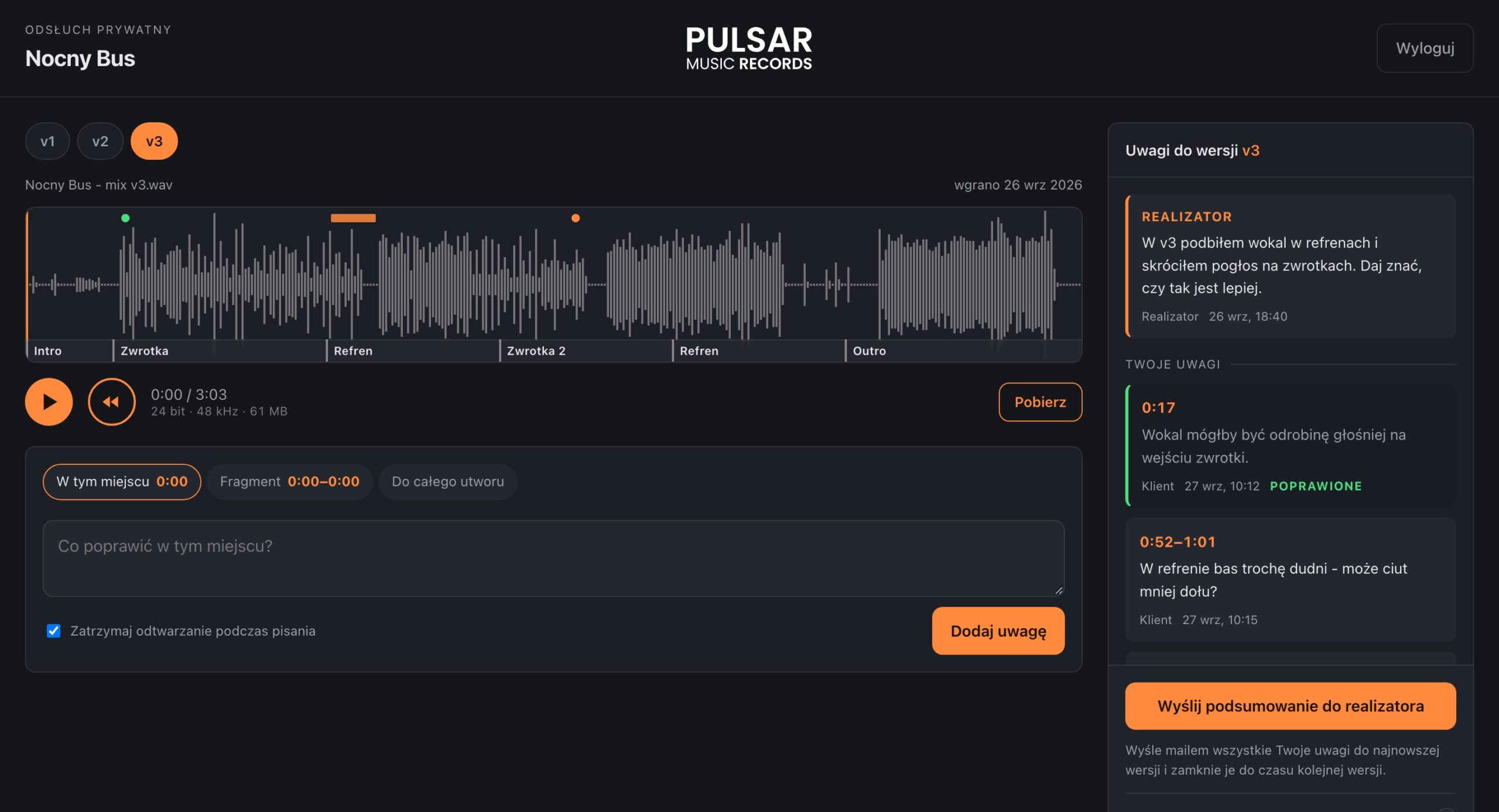Open the 0:52–1:01 comment timestamp
The image size is (1499, 812).
pyautogui.click(x=1177, y=542)
